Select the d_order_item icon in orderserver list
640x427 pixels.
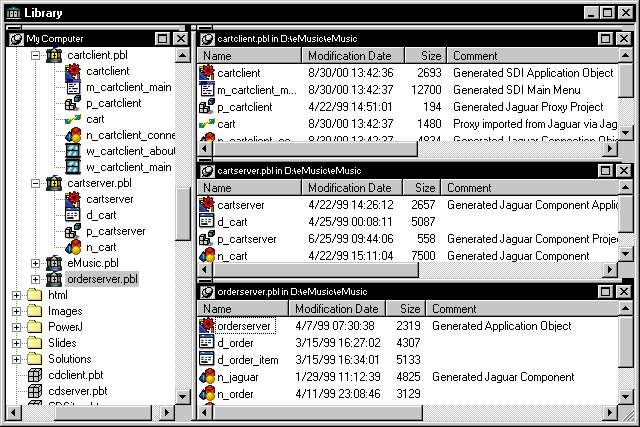(208, 360)
